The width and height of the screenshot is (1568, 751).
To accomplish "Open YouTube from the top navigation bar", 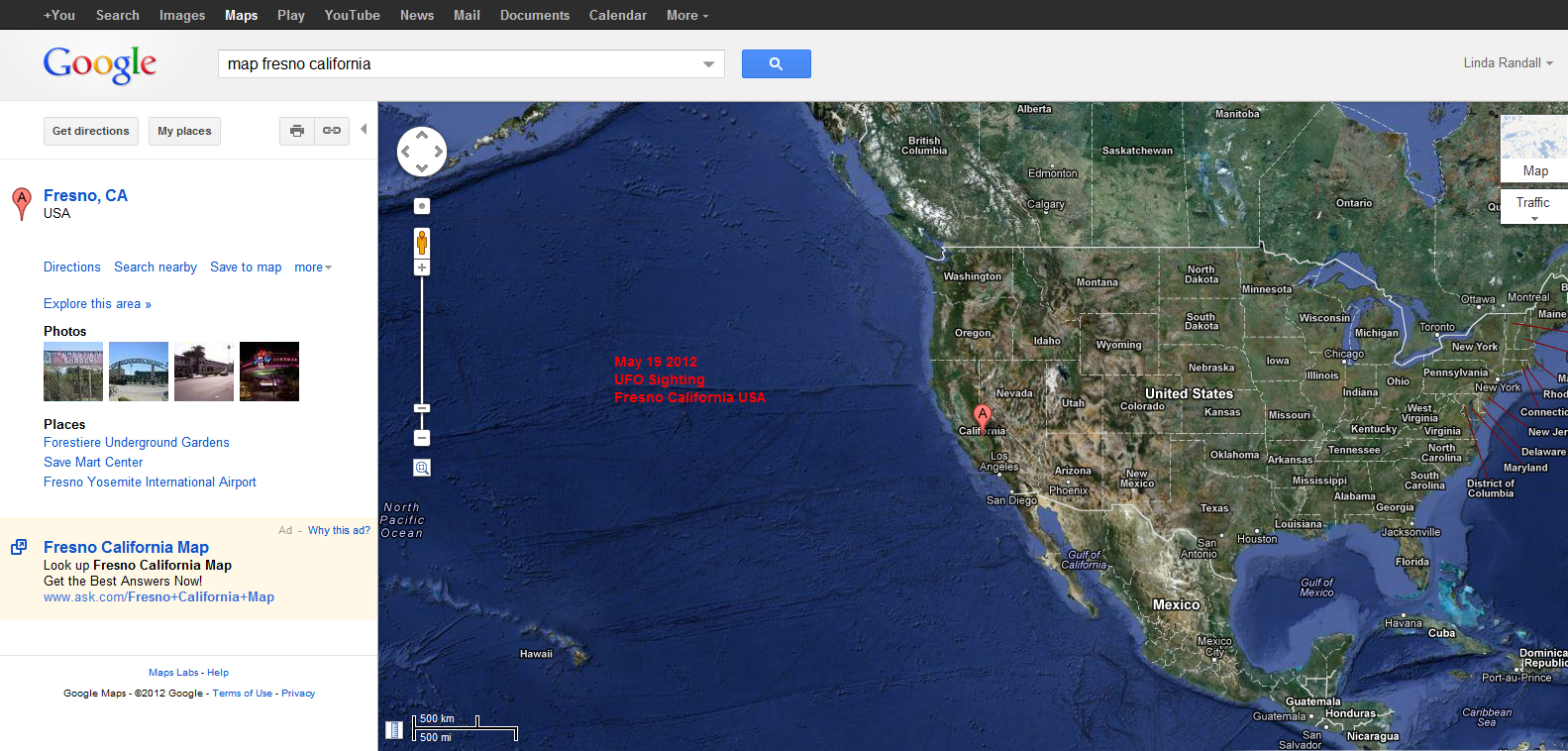I will pyautogui.click(x=352, y=15).
